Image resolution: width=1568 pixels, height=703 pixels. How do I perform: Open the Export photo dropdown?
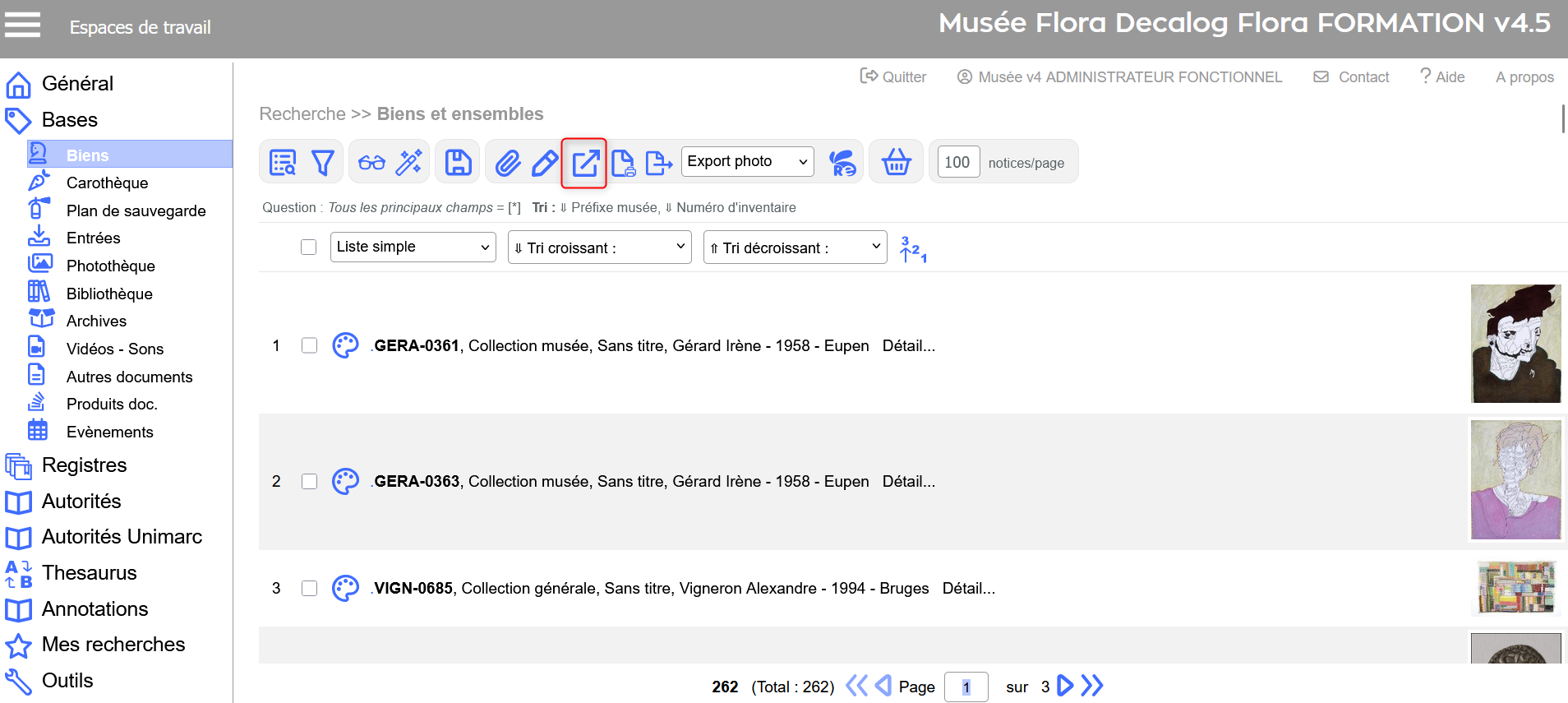pos(747,162)
